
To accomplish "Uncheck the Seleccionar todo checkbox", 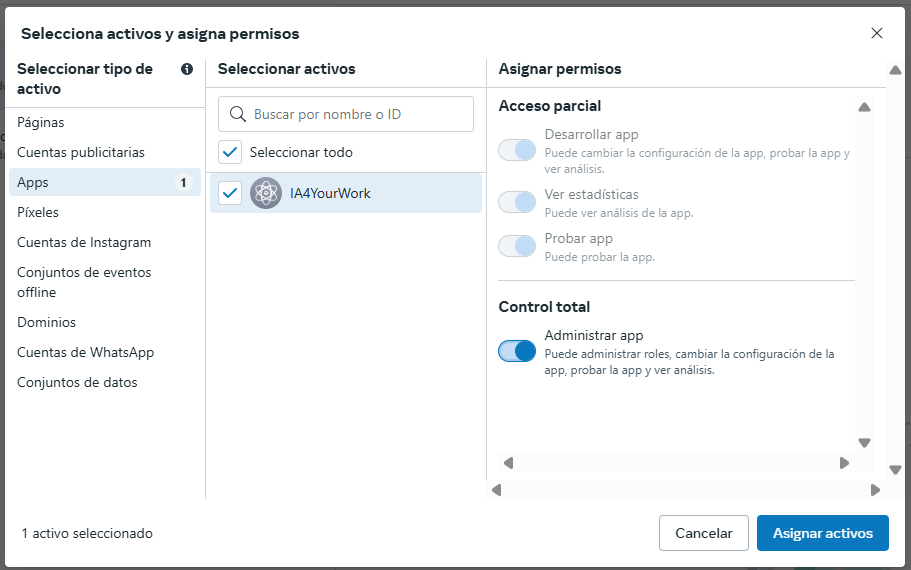I will 230,152.
